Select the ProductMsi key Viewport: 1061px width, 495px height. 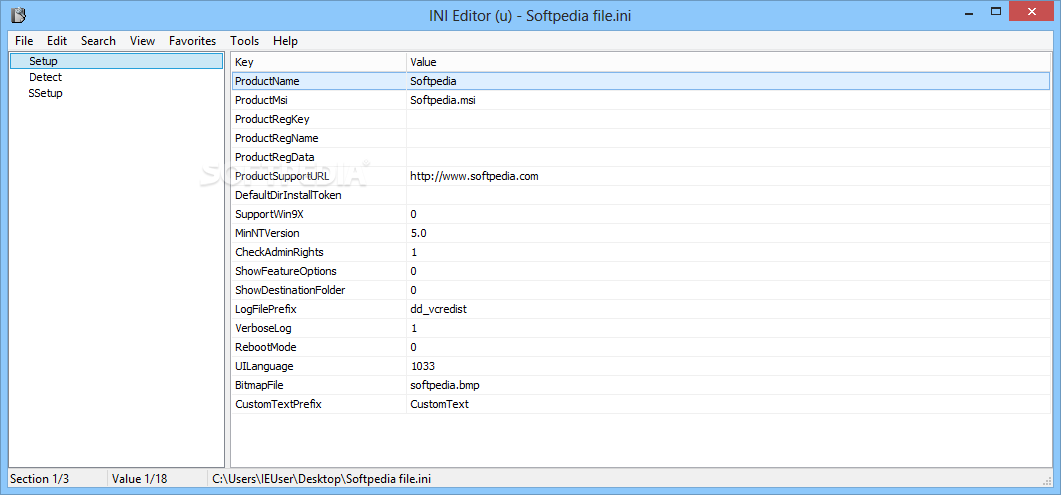(x=262, y=100)
